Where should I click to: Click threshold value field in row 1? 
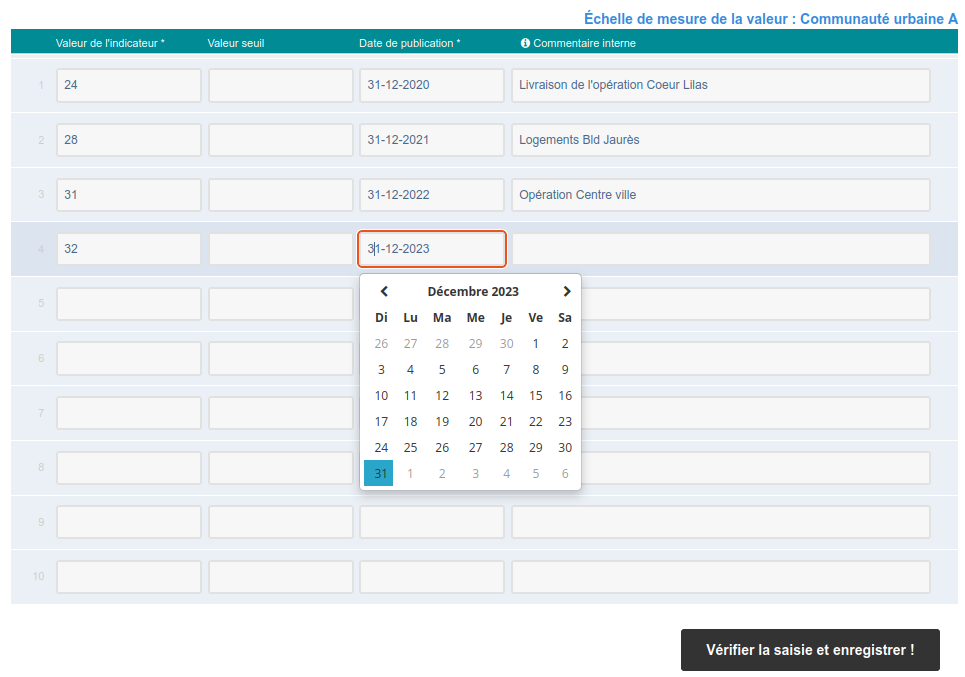coord(281,85)
